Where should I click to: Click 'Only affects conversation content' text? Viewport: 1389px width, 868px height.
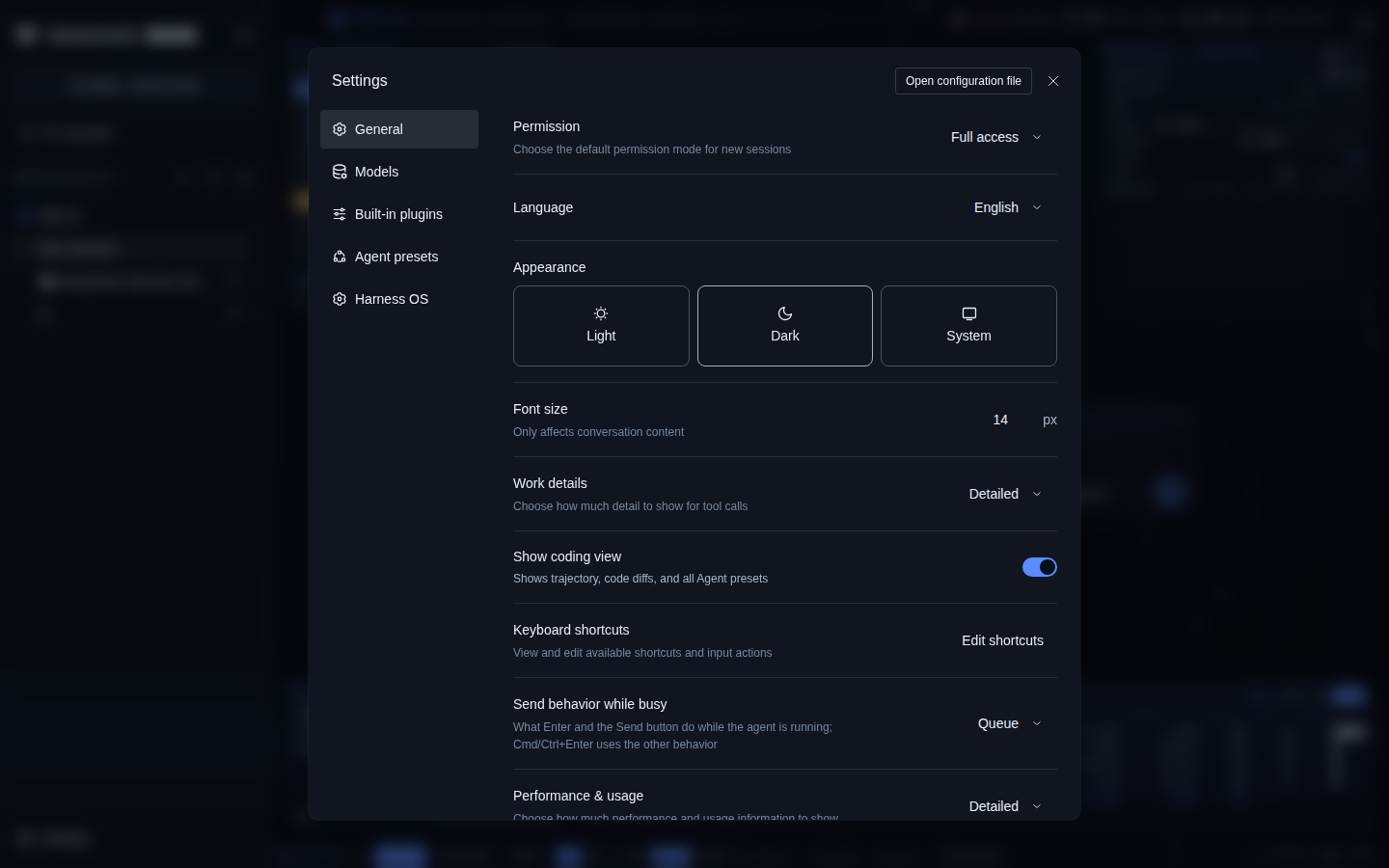[598, 432]
